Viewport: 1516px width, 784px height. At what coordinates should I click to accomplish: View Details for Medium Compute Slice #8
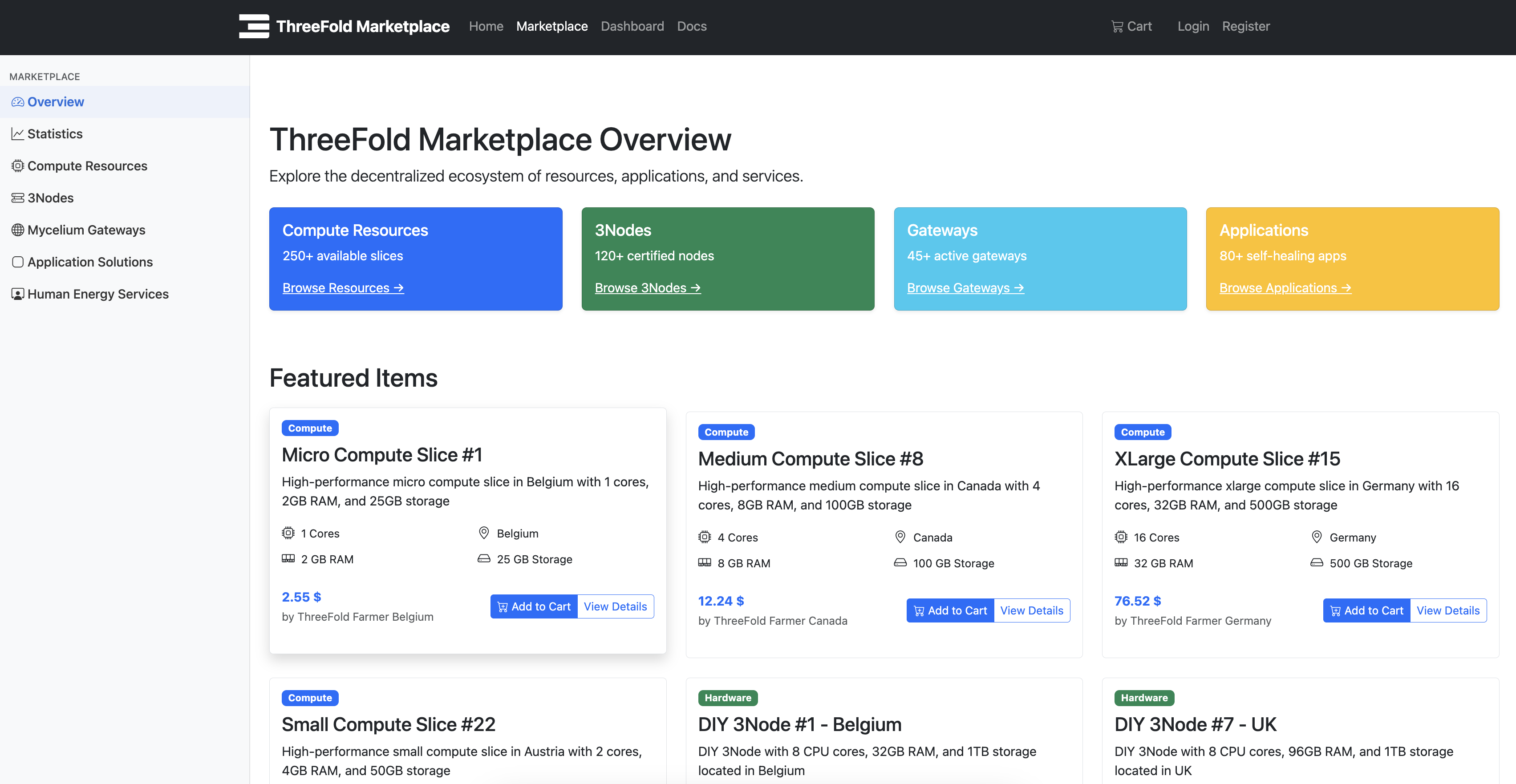pyautogui.click(x=1031, y=610)
